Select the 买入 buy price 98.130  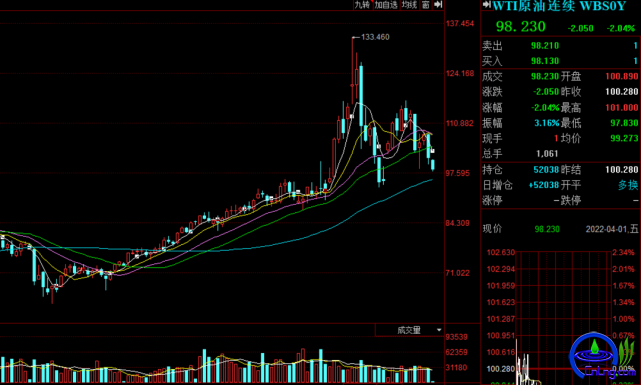tap(545, 61)
